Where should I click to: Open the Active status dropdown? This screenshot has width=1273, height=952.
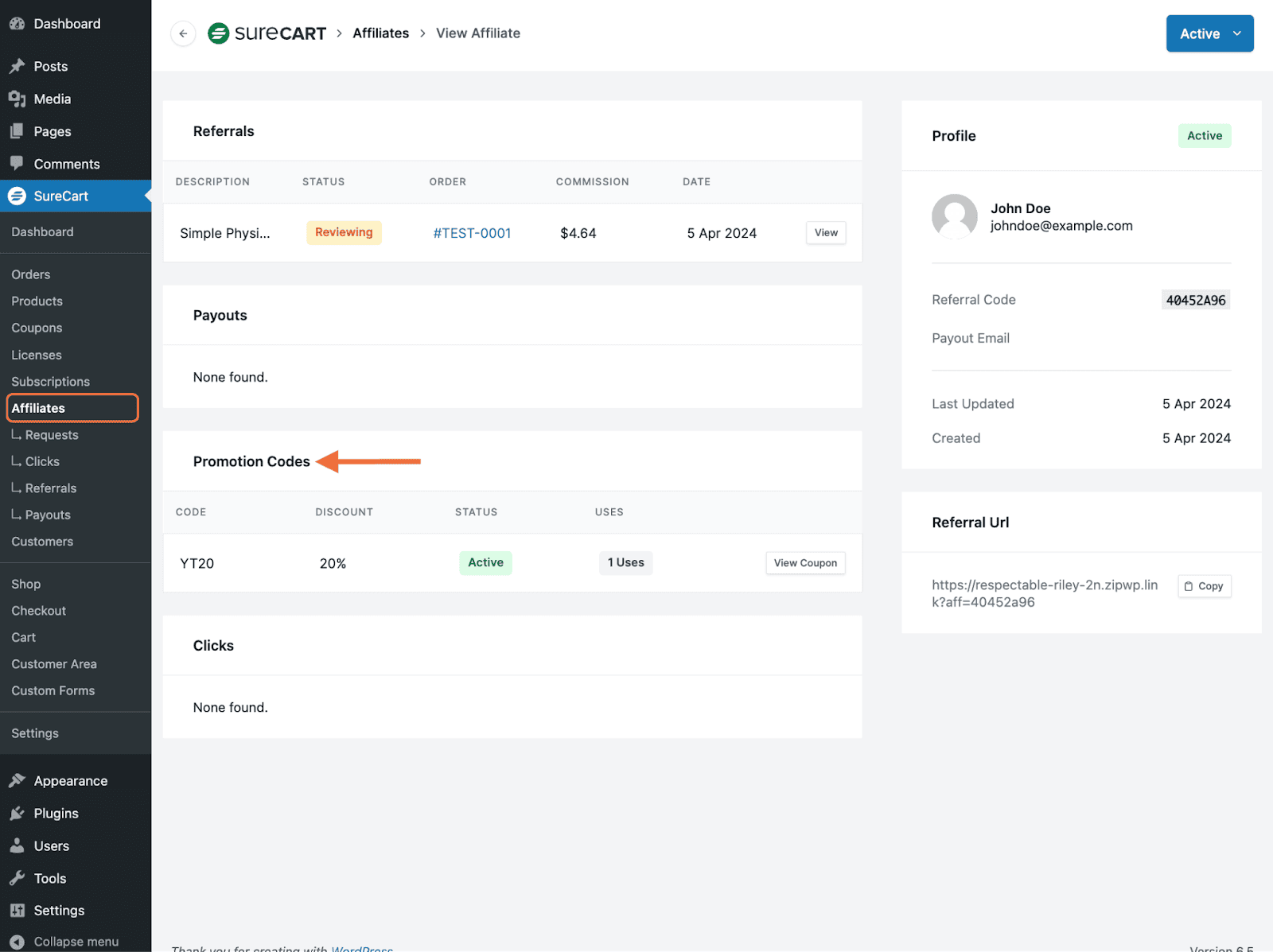tap(1209, 33)
